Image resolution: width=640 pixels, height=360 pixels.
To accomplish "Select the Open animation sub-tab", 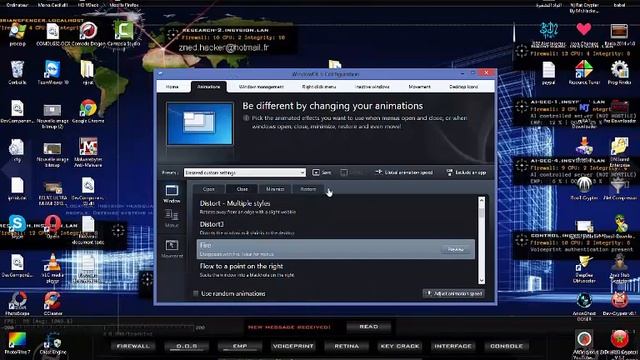I will (209, 189).
